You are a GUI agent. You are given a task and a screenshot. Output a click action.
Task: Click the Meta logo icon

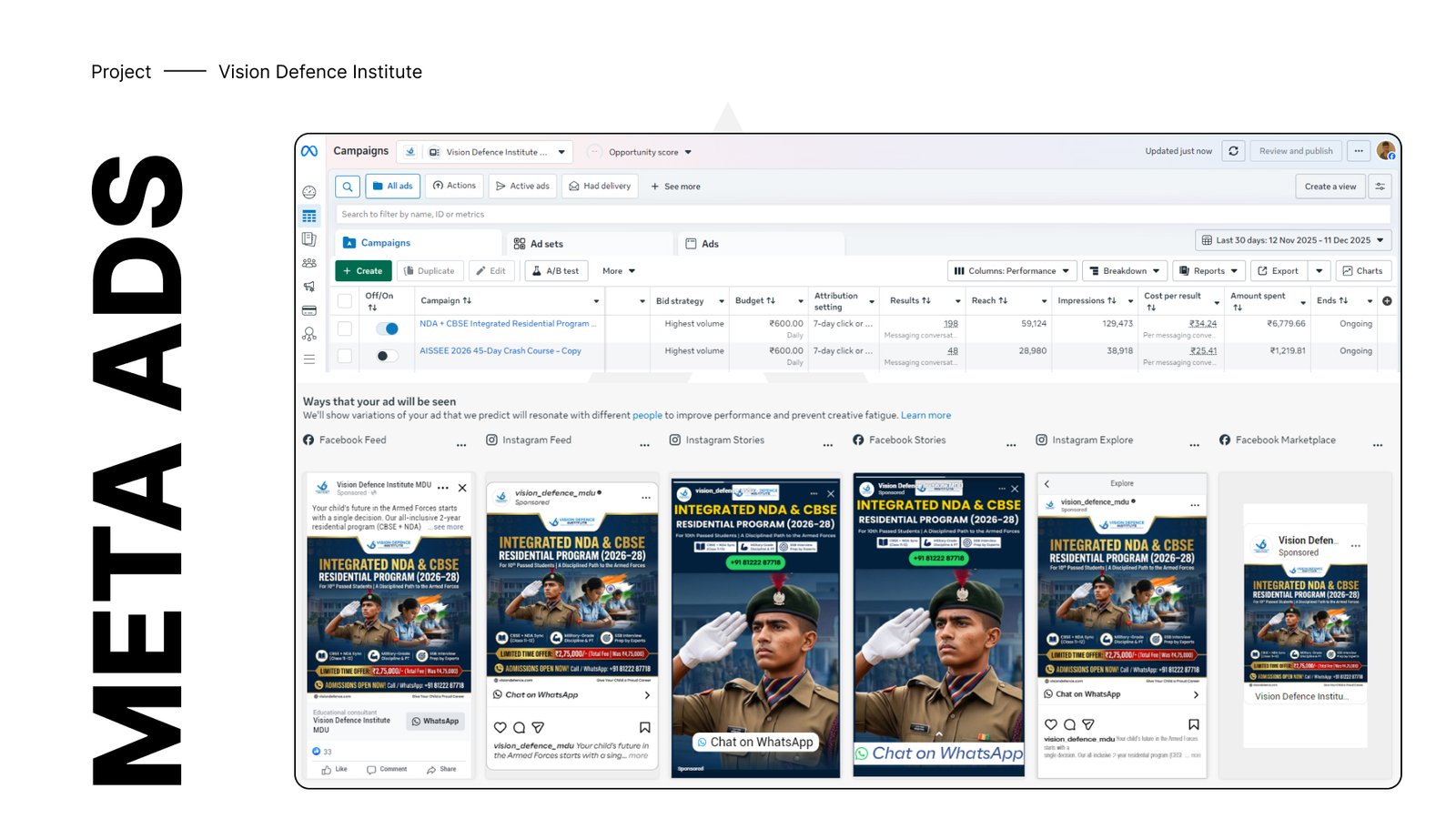[x=309, y=151]
